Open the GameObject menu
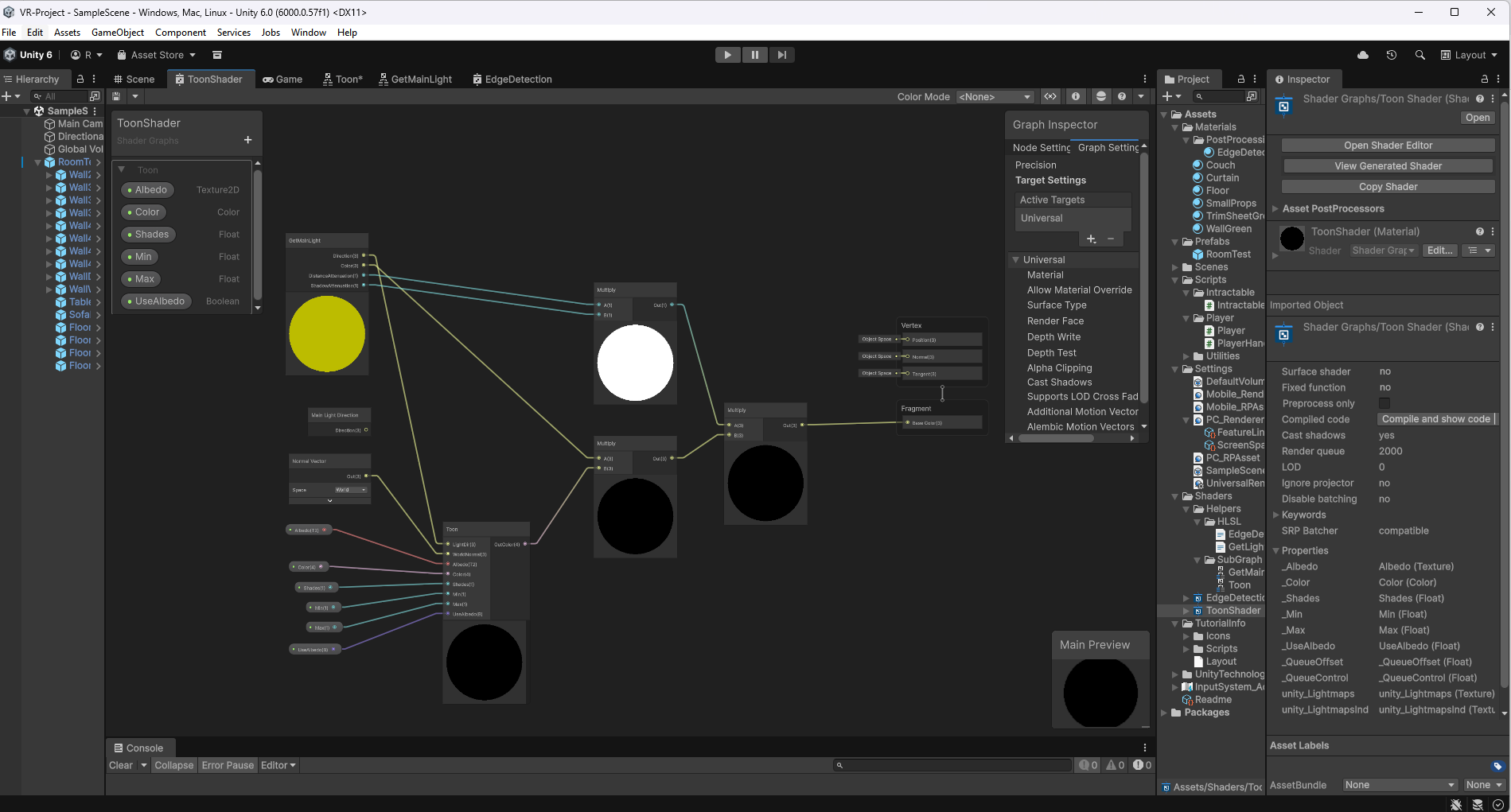The width and height of the screenshot is (1511, 812). pos(118,33)
